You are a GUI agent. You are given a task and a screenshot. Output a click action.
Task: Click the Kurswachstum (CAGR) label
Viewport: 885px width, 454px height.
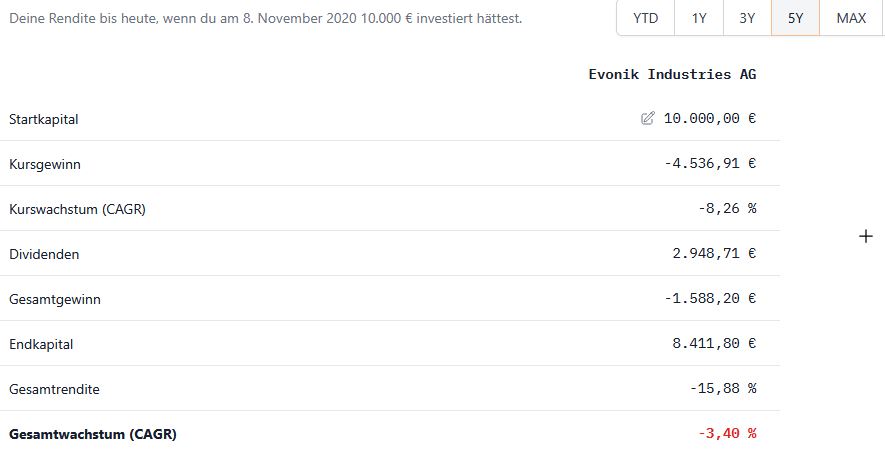[x=69, y=209]
